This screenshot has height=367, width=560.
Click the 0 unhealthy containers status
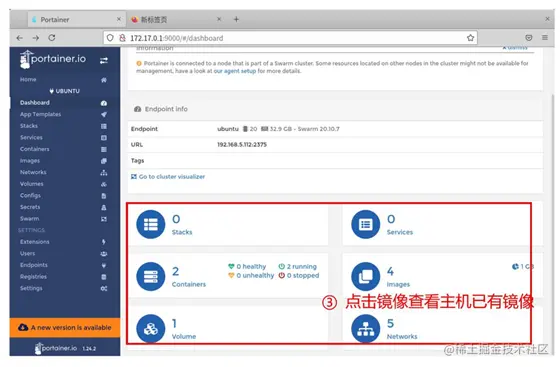(251, 276)
